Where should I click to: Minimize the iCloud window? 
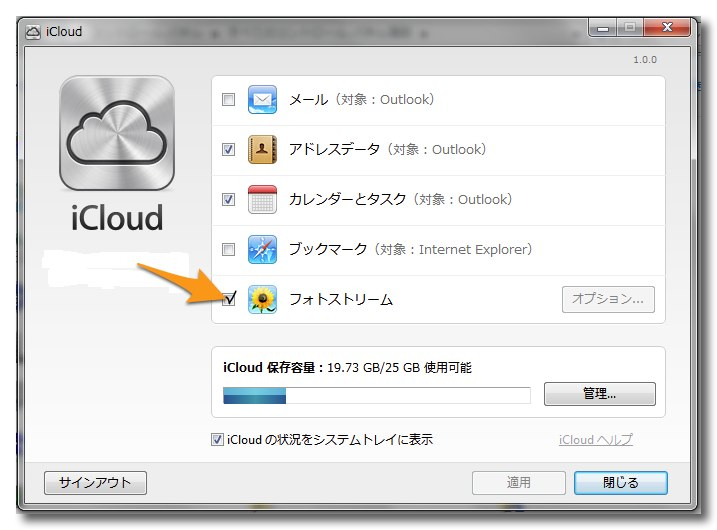(x=603, y=28)
